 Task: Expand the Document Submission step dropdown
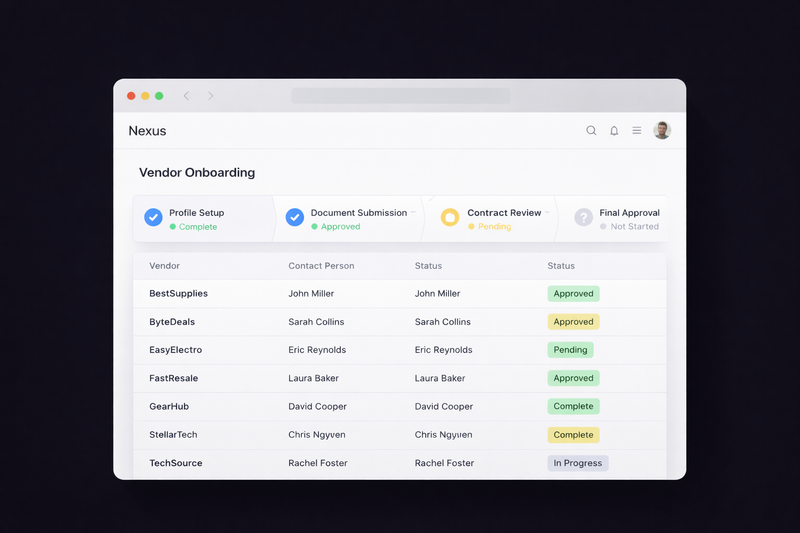tap(413, 213)
